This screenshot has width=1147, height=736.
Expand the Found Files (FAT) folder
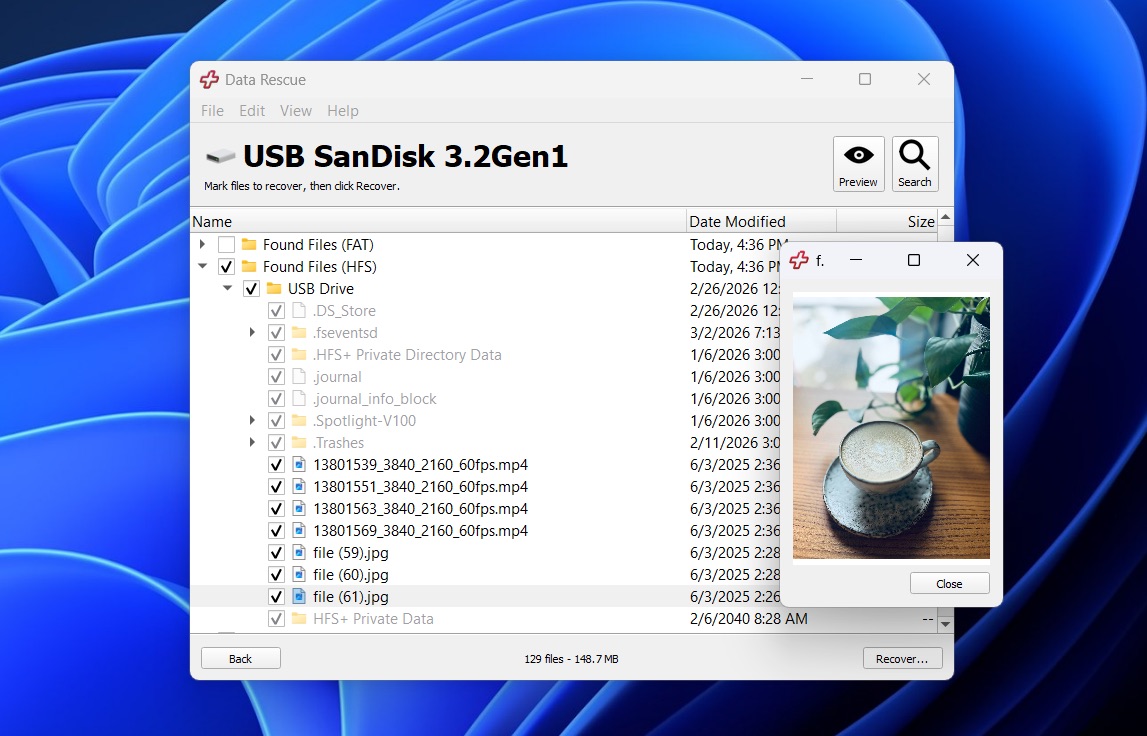pos(203,245)
